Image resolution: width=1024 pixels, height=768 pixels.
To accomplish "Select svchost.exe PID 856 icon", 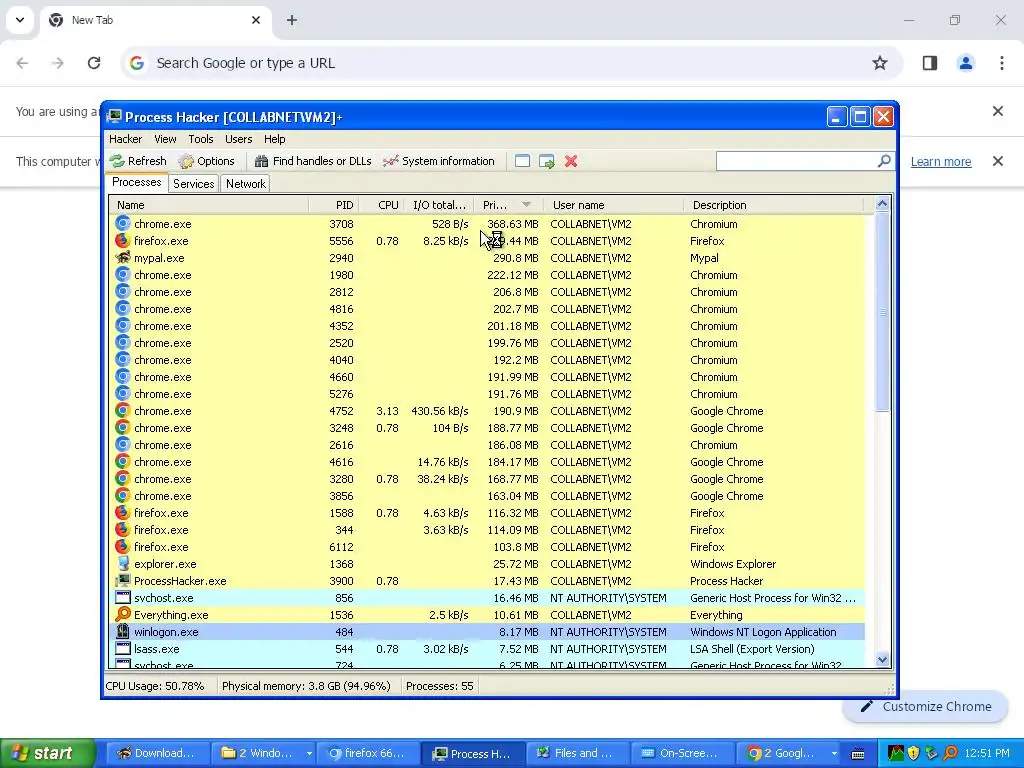I will pos(122,597).
